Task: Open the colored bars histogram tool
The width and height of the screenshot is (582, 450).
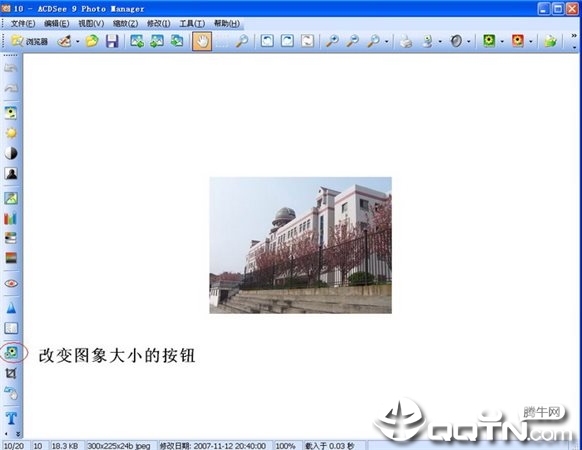Action: [x=11, y=218]
